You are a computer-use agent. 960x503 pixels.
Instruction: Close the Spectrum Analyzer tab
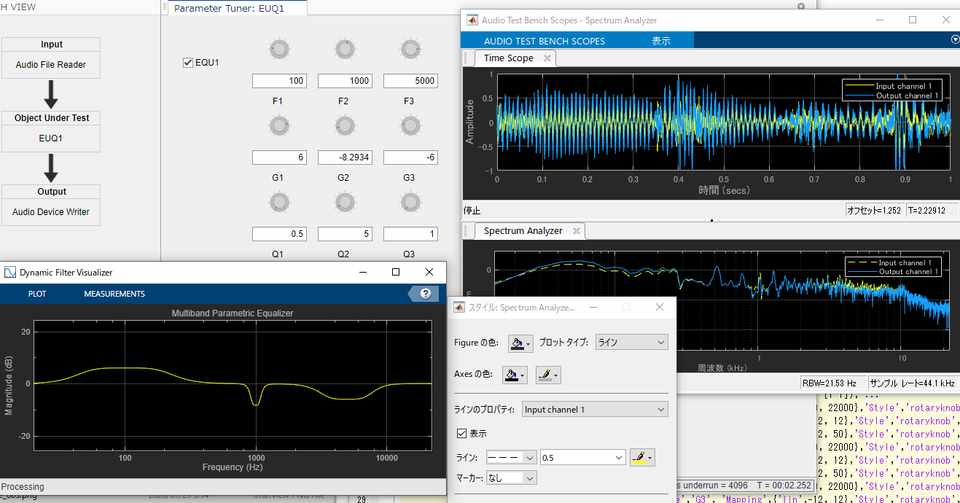(576, 231)
